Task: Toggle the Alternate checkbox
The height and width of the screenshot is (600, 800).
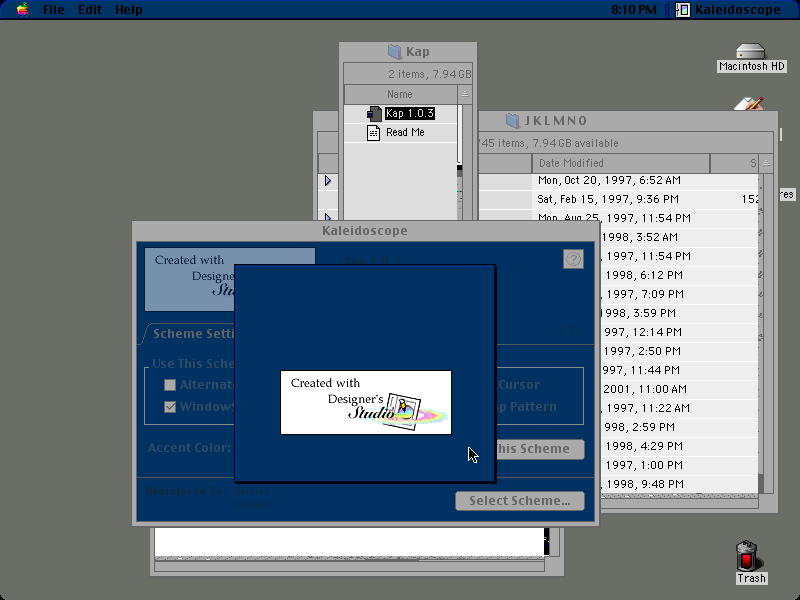Action: coord(170,385)
